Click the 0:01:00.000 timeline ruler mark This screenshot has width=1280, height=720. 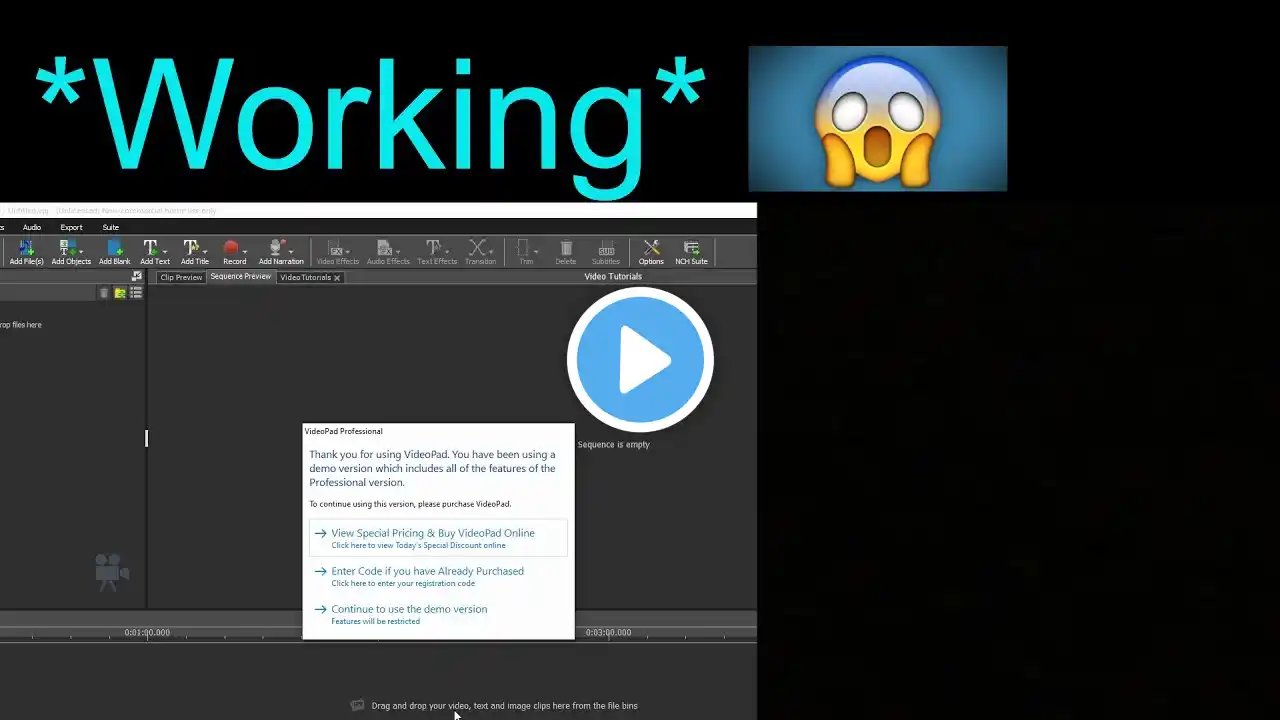pyautogui.click(x=147, y=632)
